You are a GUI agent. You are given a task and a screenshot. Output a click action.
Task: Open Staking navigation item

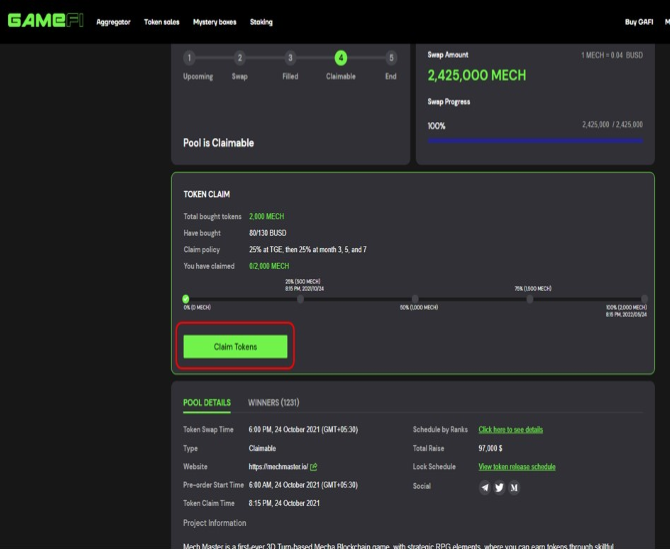261,22
